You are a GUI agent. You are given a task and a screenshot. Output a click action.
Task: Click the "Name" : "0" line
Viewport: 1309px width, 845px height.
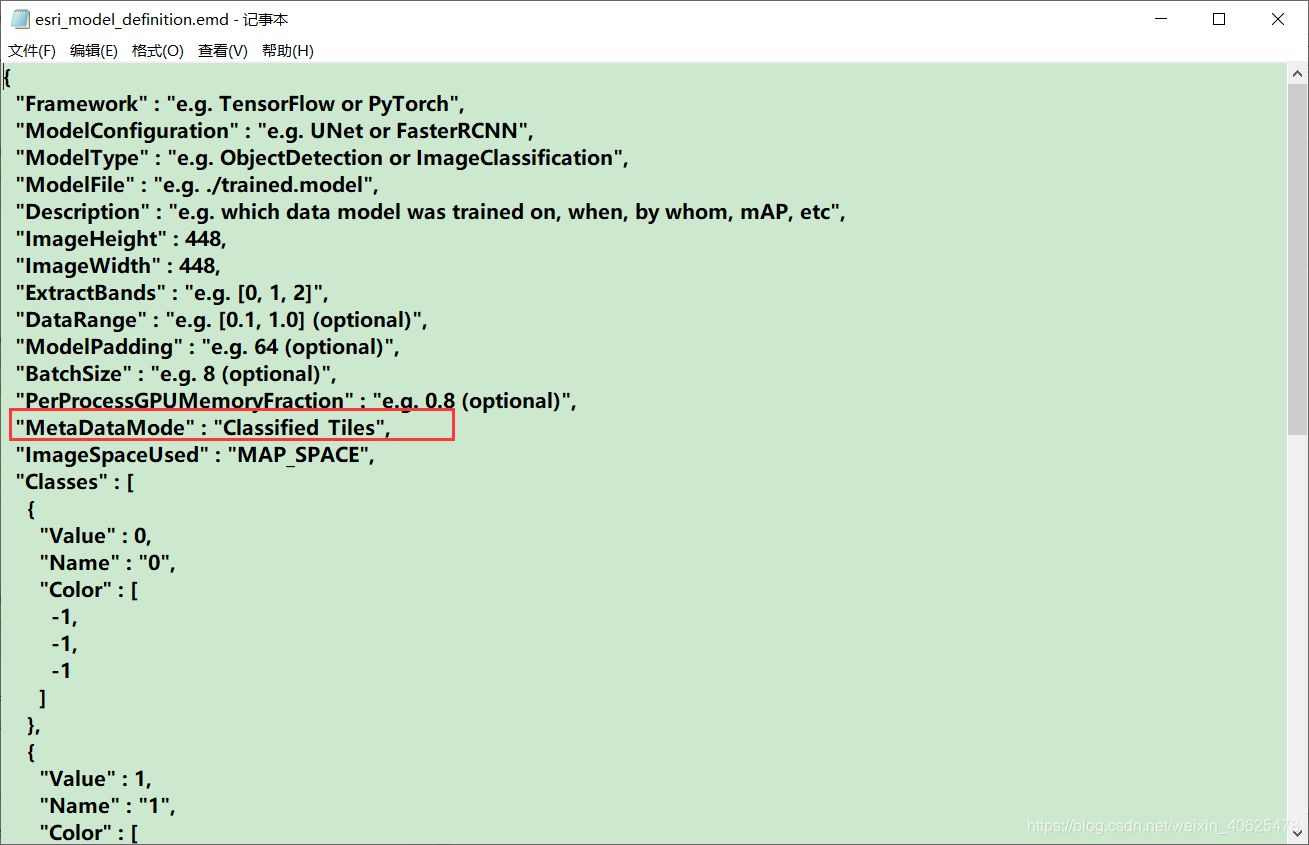tap(107, 563)
